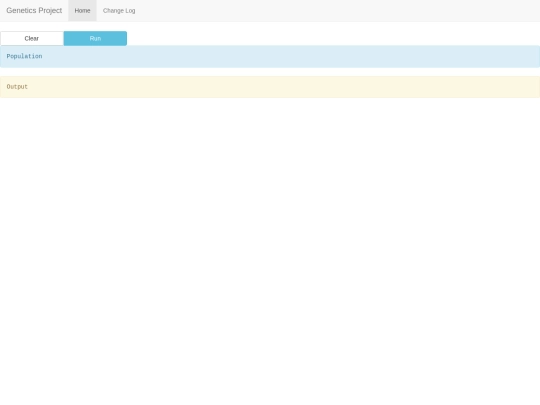Viewport: 540px width, 405px height.
Task: Click the Clear button
Action: point(32,38)
